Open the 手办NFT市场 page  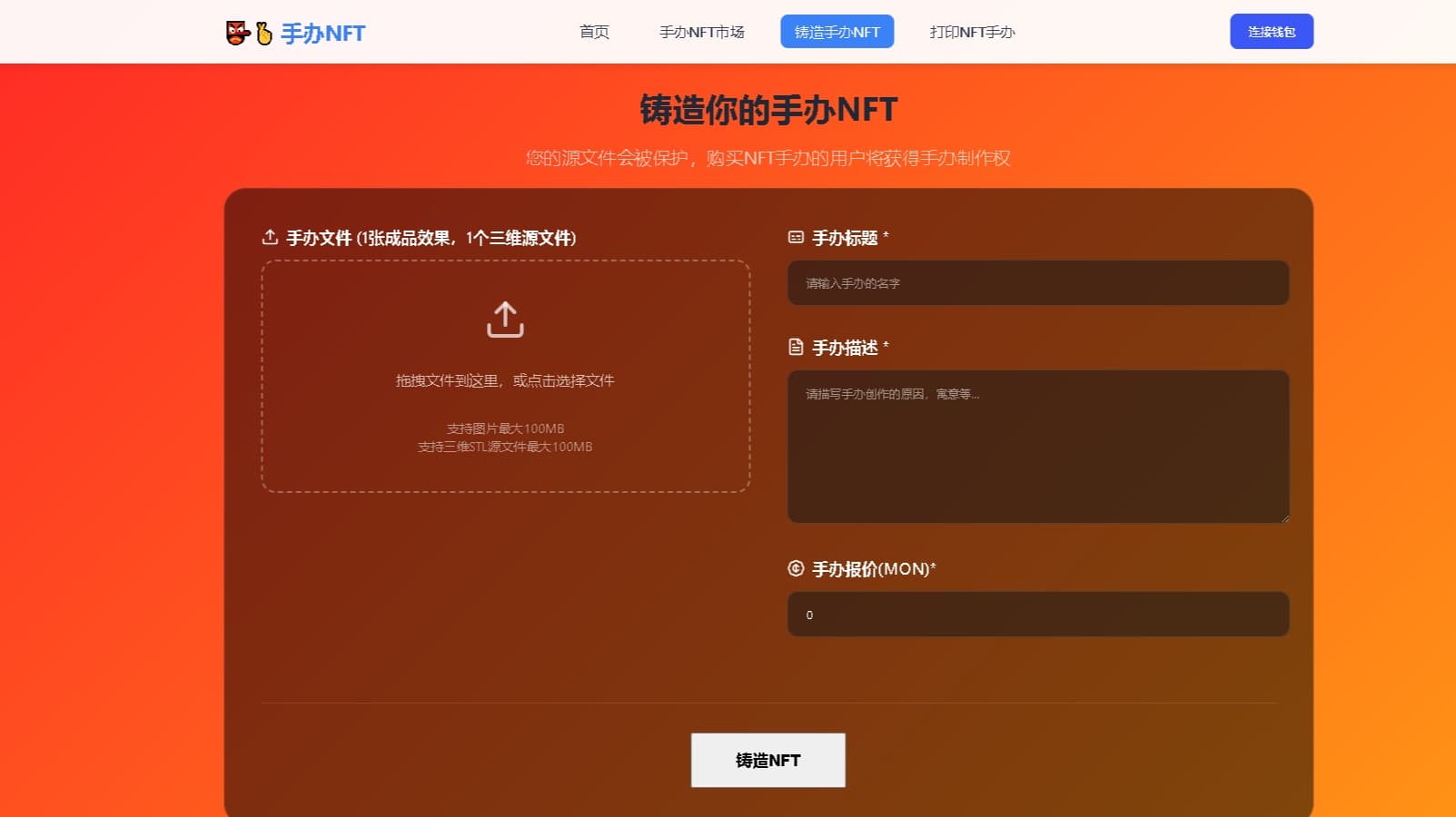[701, 32]
